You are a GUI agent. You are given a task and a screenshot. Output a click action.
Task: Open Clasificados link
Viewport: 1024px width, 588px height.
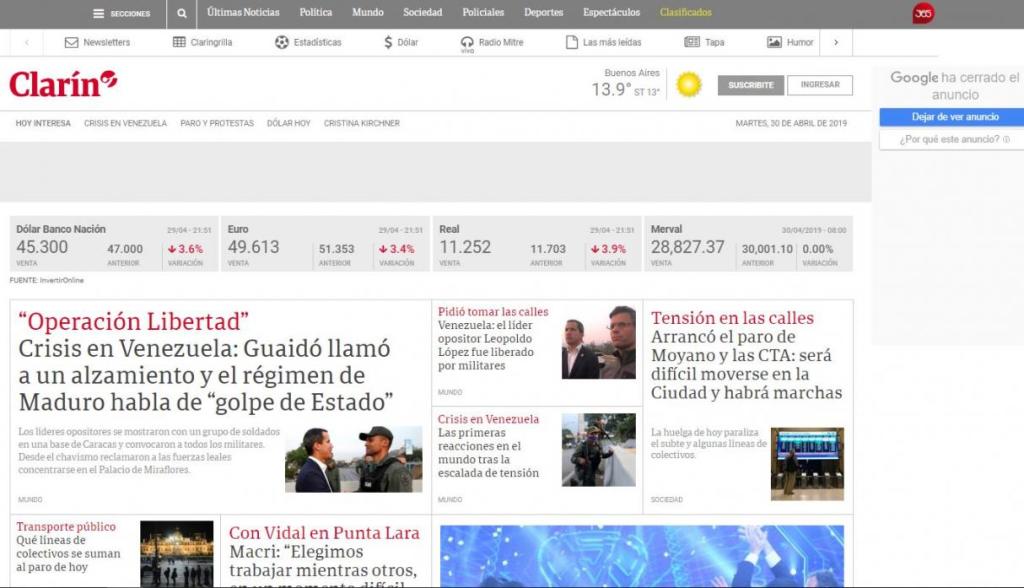(x=686, y=12)
